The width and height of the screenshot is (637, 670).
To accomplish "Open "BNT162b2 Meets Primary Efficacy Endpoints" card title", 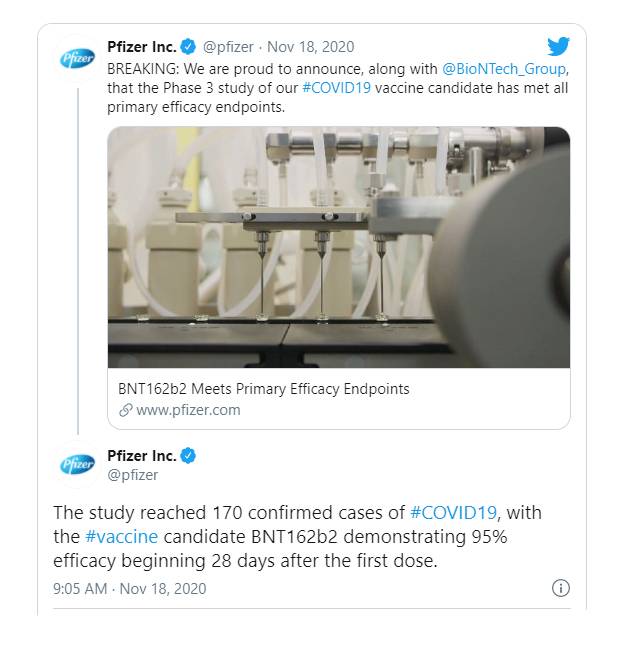I will (263, 388).
